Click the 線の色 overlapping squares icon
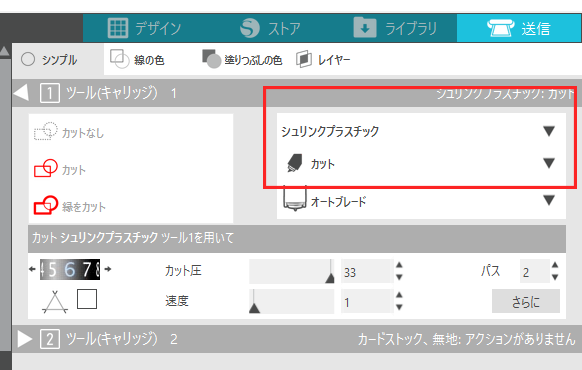The height and width of the screenshot is (370, 582). (x=120, y=59)
